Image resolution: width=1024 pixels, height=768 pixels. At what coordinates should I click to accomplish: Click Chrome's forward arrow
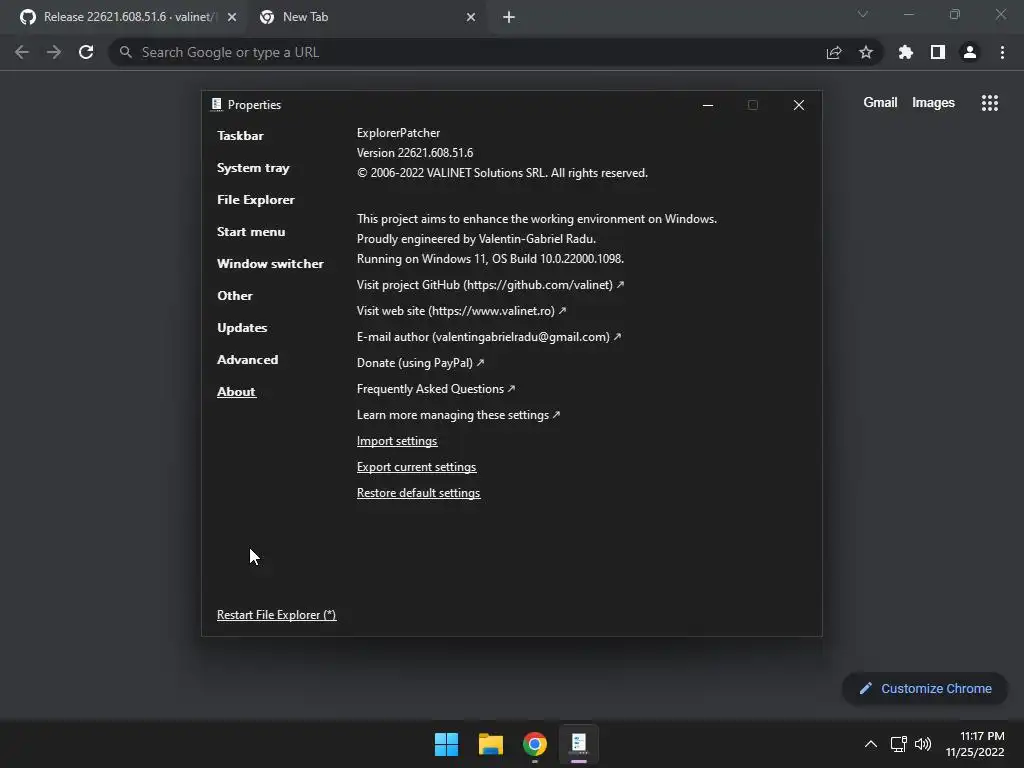(54, 52)
